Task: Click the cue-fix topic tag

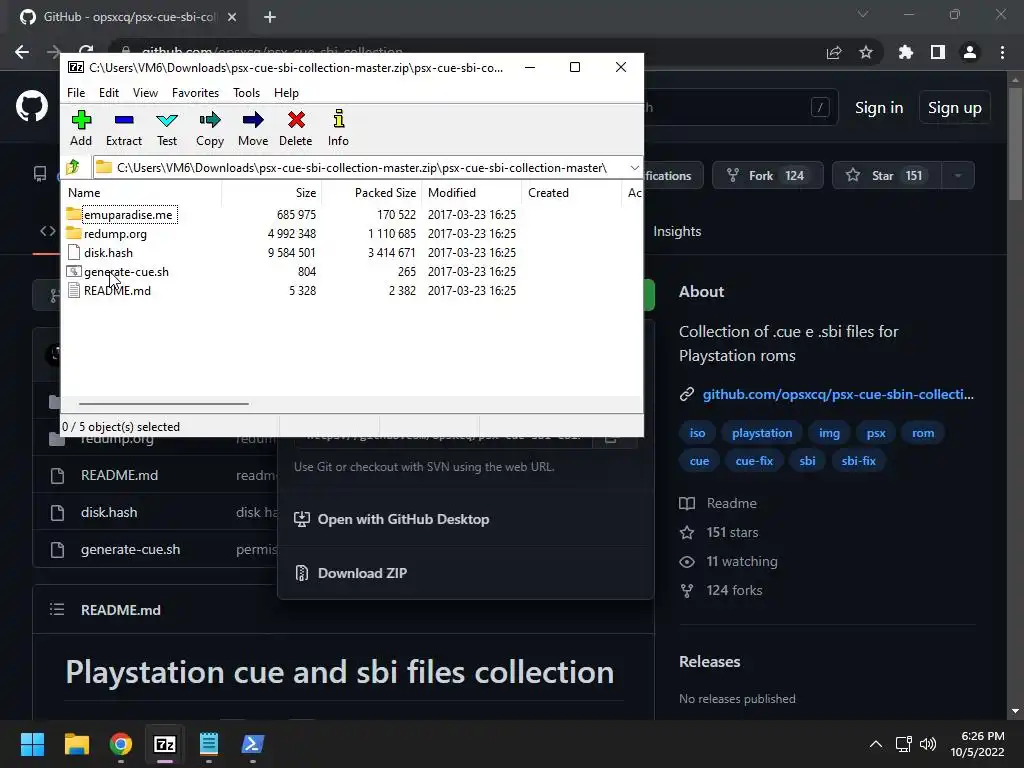Action: (x=754, y=461)
